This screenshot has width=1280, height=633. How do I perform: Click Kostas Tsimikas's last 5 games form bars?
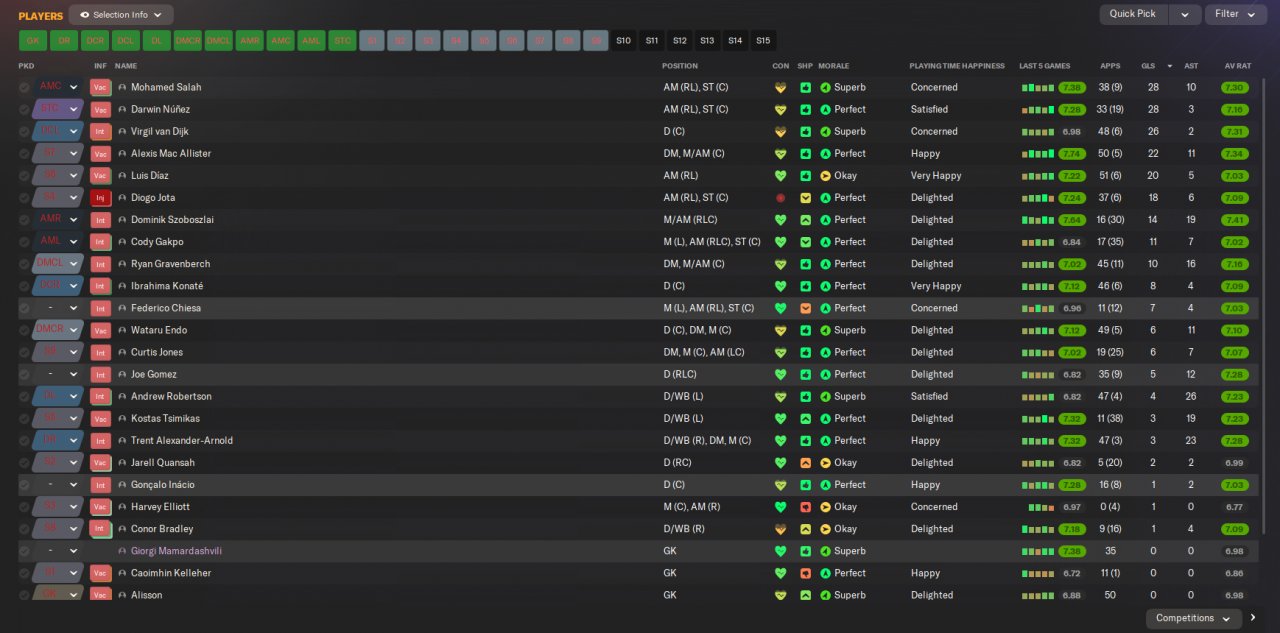coord(1038,419)
